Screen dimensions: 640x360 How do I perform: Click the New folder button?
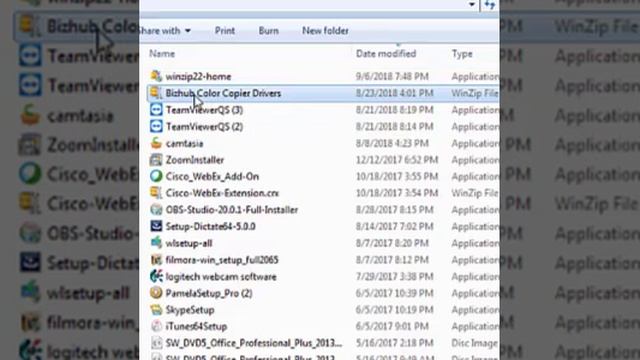pyautogui.click(x=325, y=31)
